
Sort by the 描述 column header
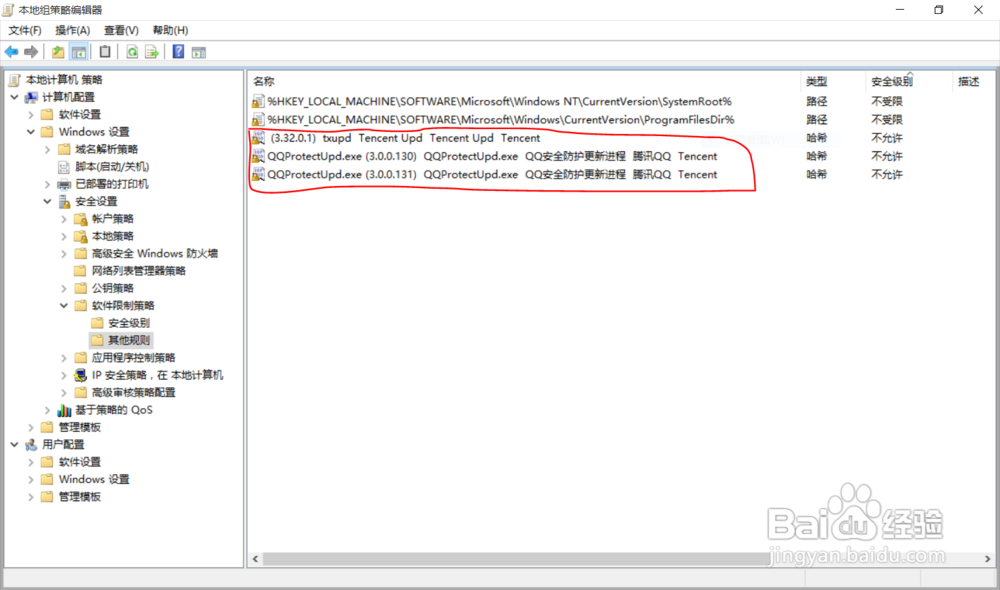click(973, 82)
